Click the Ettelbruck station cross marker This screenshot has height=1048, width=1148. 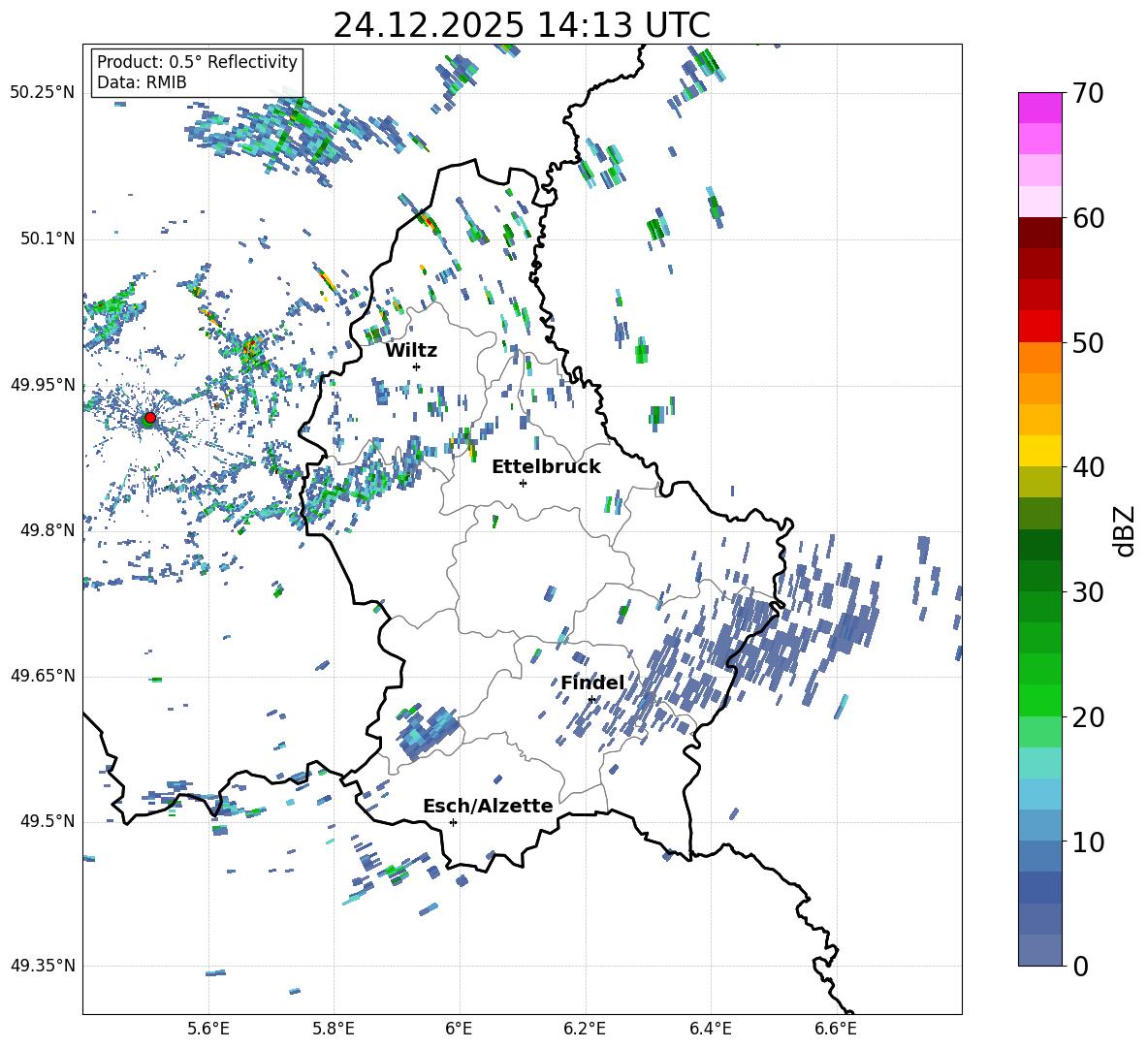523,483
